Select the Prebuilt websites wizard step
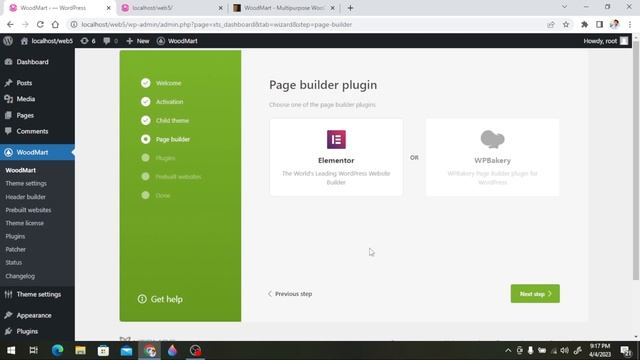The width and height of the screenshot is (640, 360). 171,177
